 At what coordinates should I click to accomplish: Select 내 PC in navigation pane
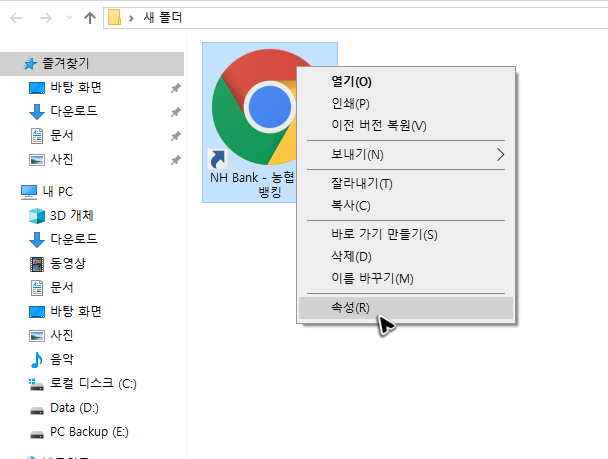pos(58,192)
